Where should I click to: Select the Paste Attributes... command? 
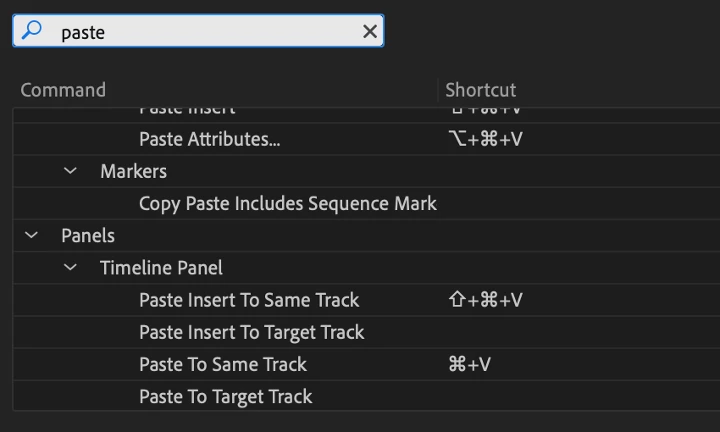tap(209, 139)
